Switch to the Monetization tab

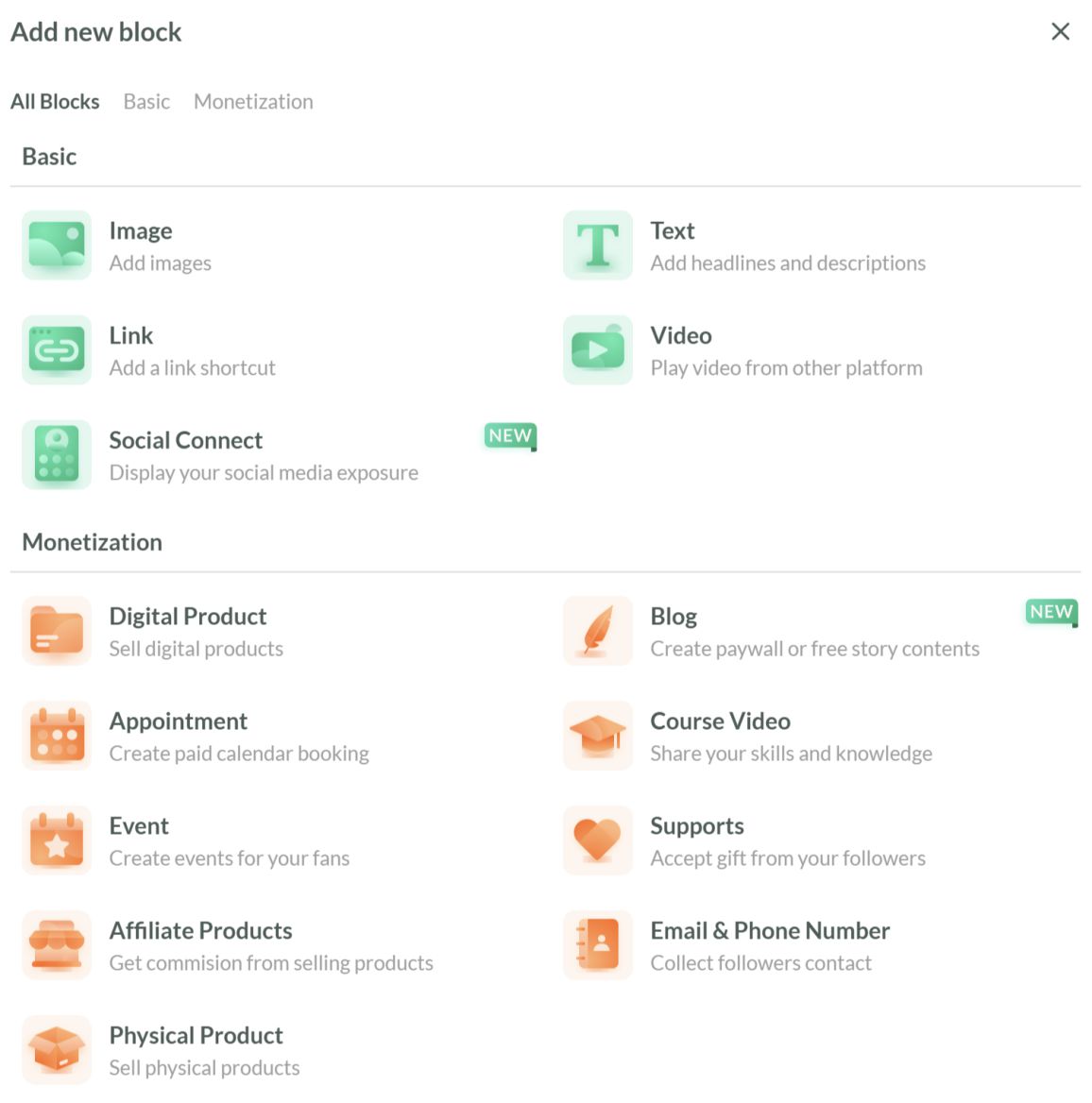253,102
